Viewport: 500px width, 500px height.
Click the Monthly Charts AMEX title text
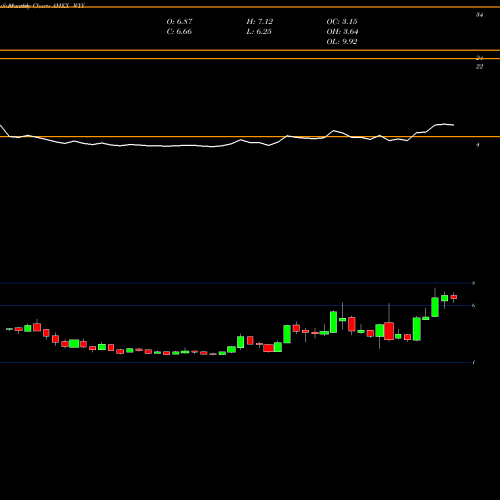click(43, 6)
